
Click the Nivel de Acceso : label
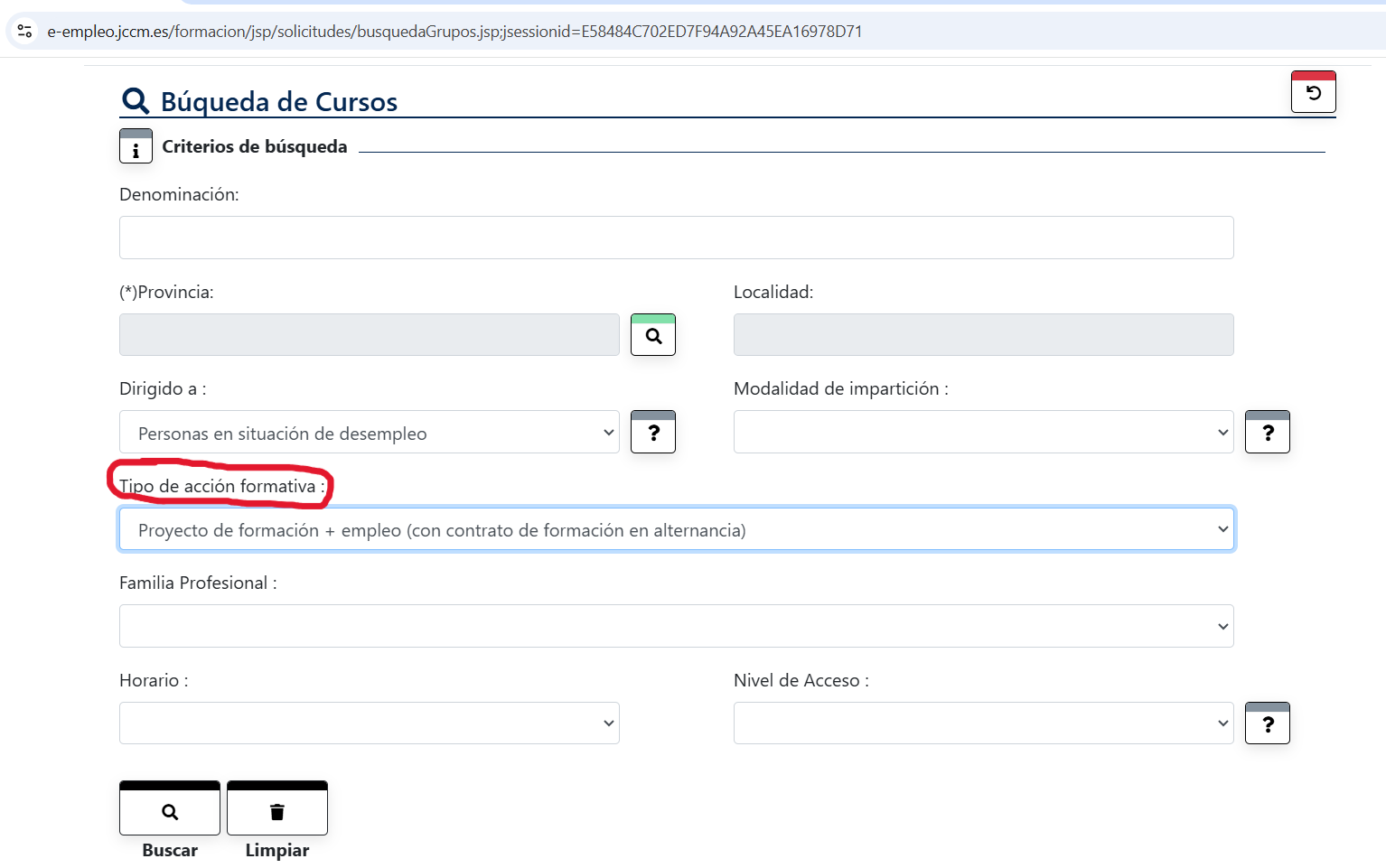click(801, 680)
